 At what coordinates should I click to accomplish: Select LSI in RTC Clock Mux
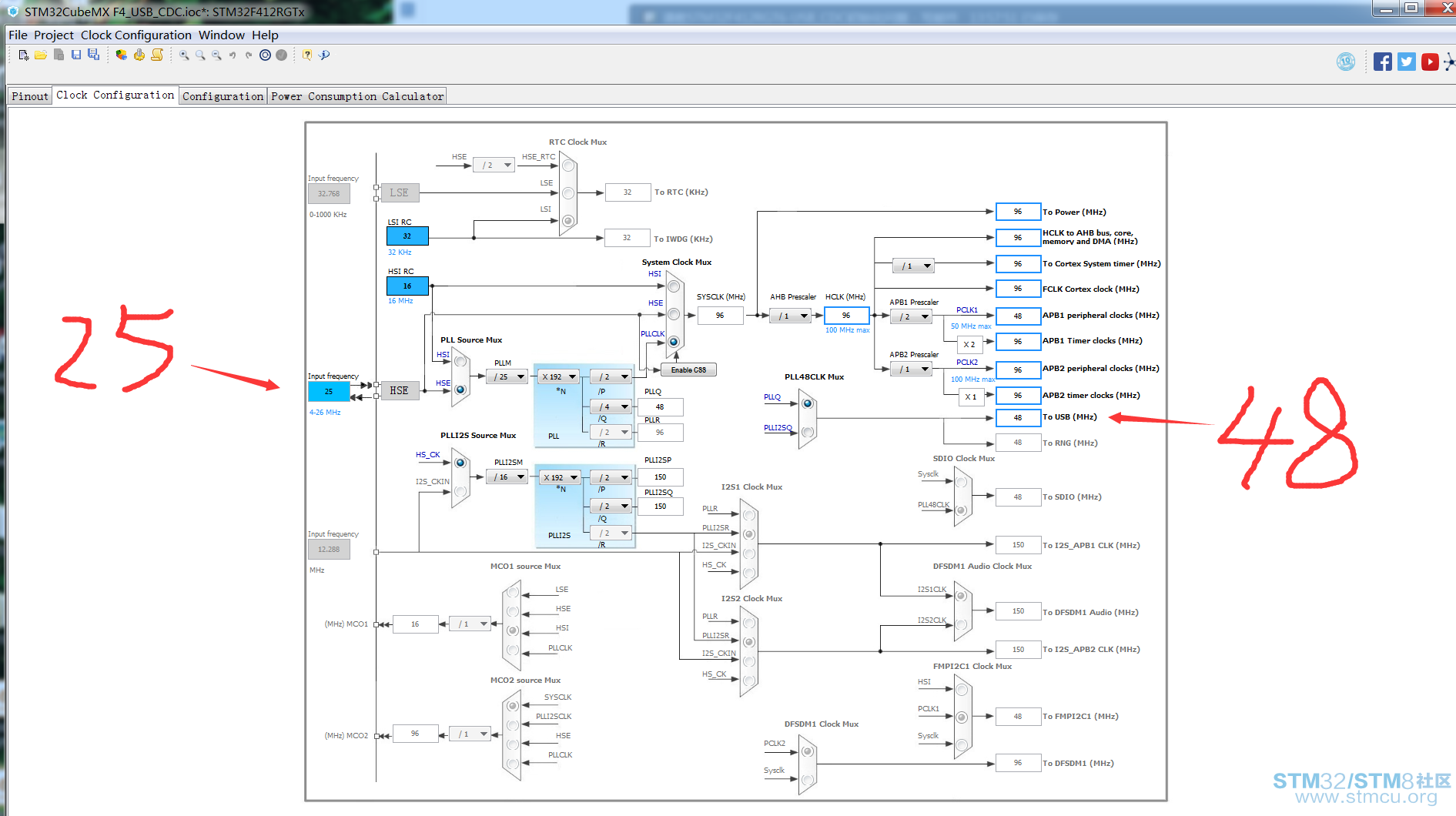[568, 221]
